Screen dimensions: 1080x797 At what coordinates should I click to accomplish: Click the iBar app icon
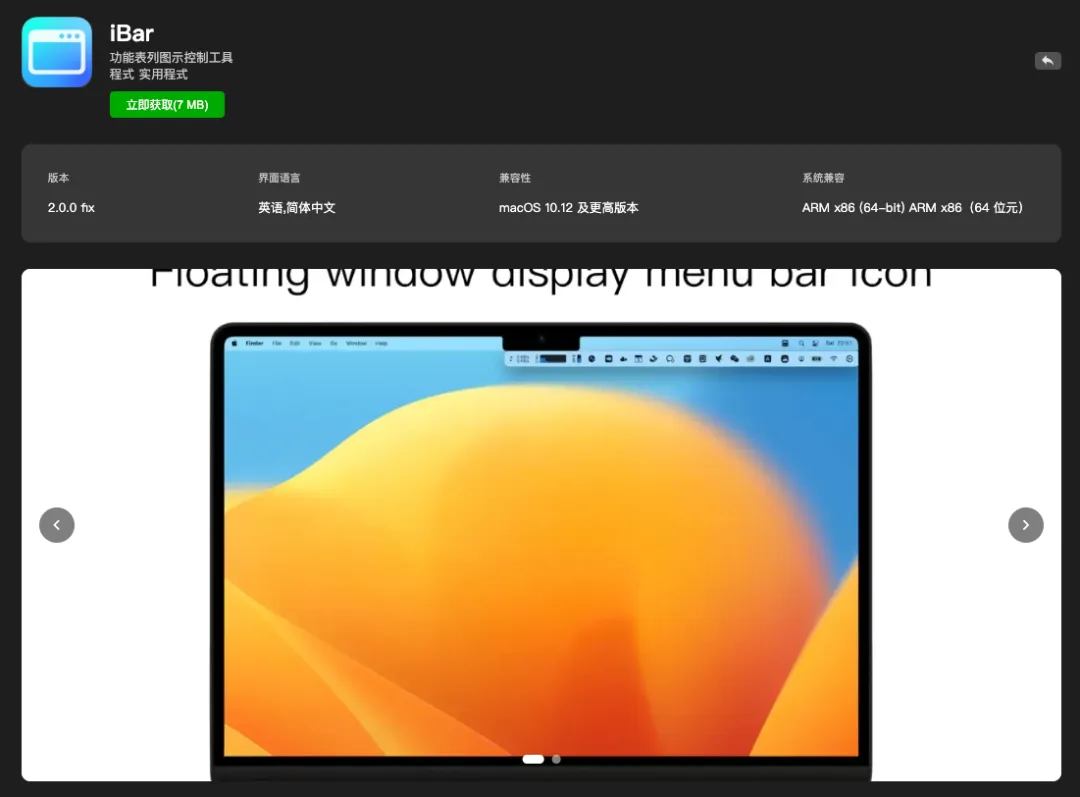click(56, 52)
